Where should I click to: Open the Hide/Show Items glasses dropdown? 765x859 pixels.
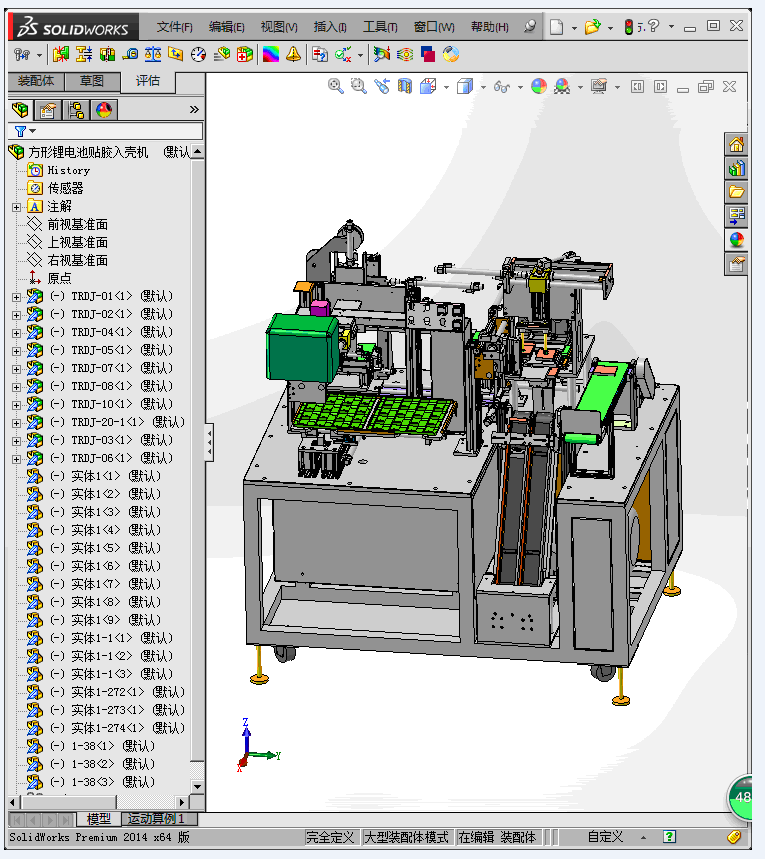tap(519, 87)
